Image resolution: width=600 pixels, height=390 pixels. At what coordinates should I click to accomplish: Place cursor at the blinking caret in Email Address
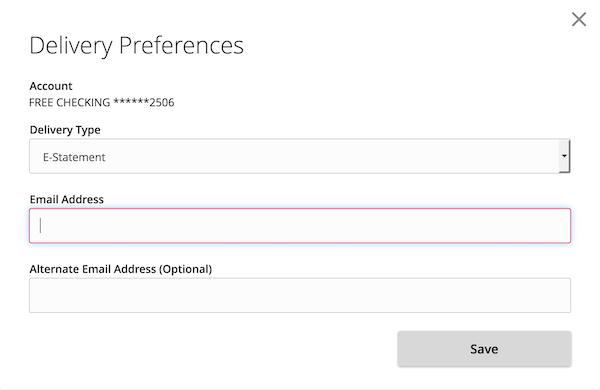click(40, 225)
